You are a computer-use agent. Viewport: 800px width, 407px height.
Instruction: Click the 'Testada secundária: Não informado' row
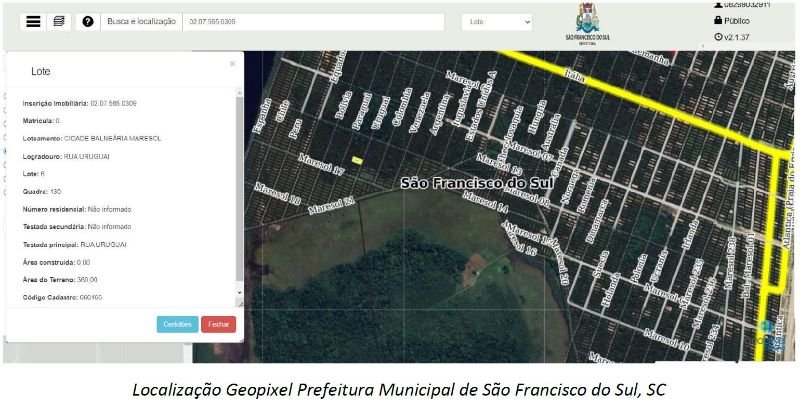pyautogui.click(x=77, y=227)
